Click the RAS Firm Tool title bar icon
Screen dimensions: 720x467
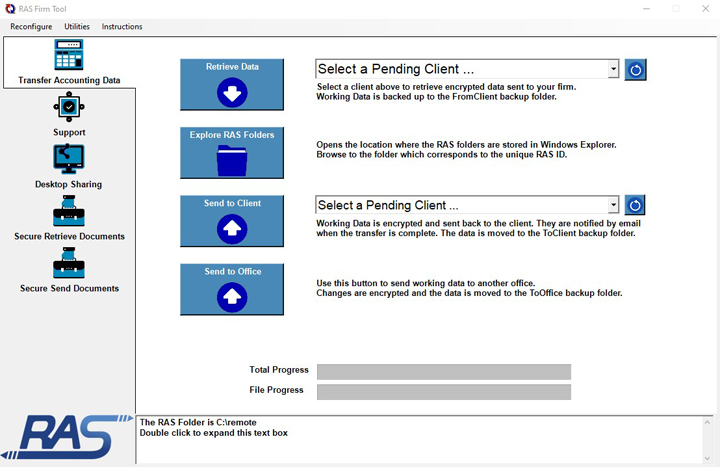tap(10, 9)
